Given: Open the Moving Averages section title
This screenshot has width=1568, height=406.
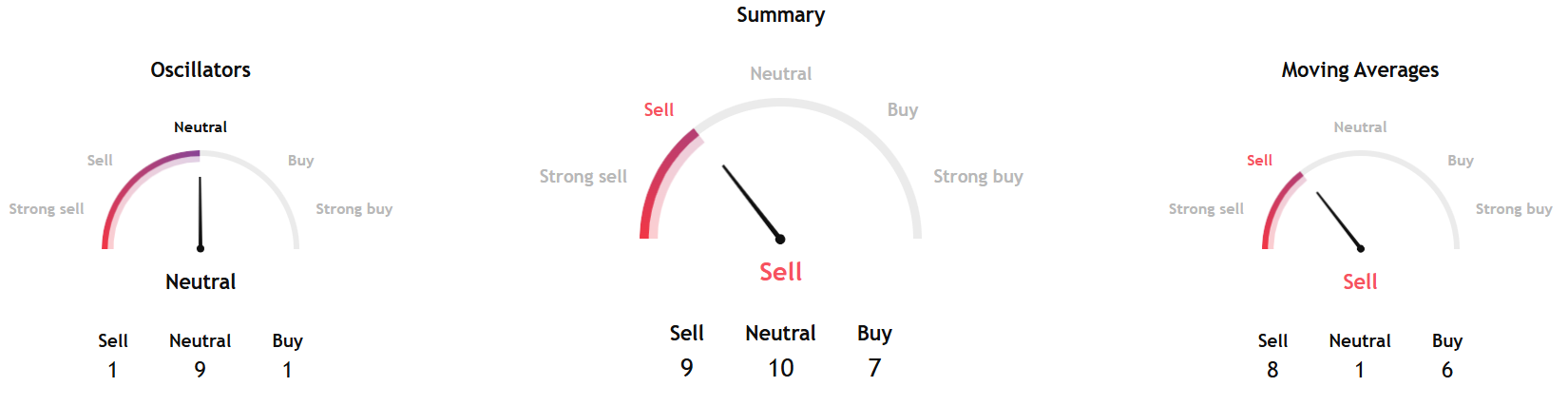Looking at the screenshot, I should [1360, 70].
